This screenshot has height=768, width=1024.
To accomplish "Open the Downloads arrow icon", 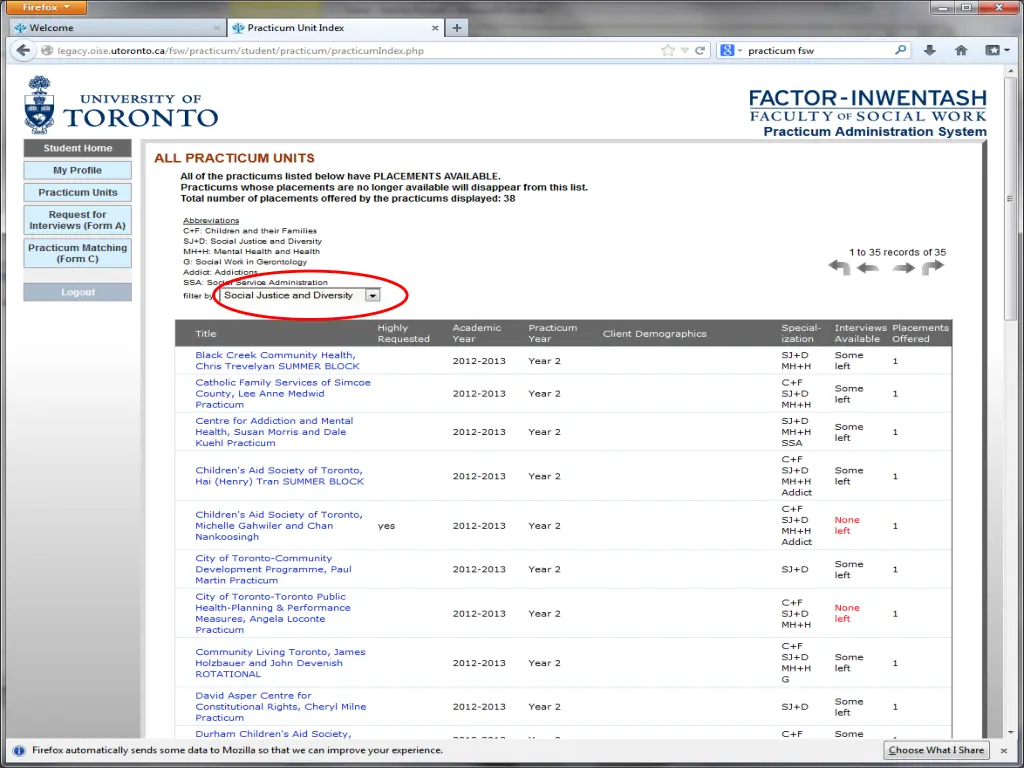I will click(930, 50).
